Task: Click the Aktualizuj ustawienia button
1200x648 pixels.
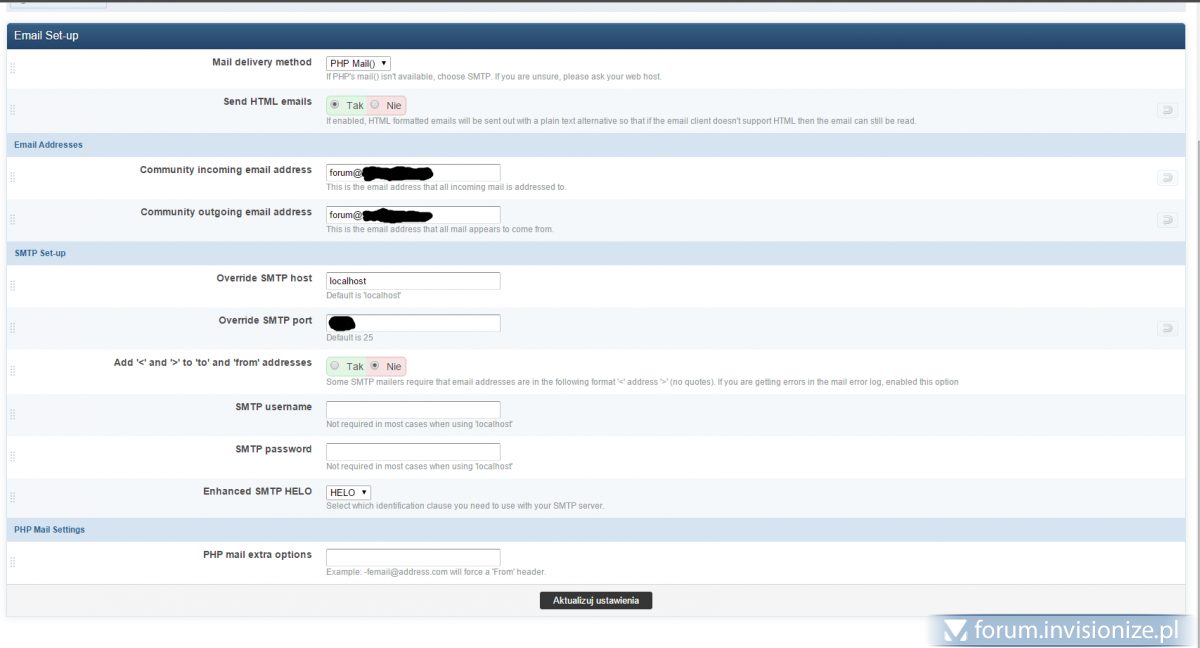Action: [x=596, y=600]
